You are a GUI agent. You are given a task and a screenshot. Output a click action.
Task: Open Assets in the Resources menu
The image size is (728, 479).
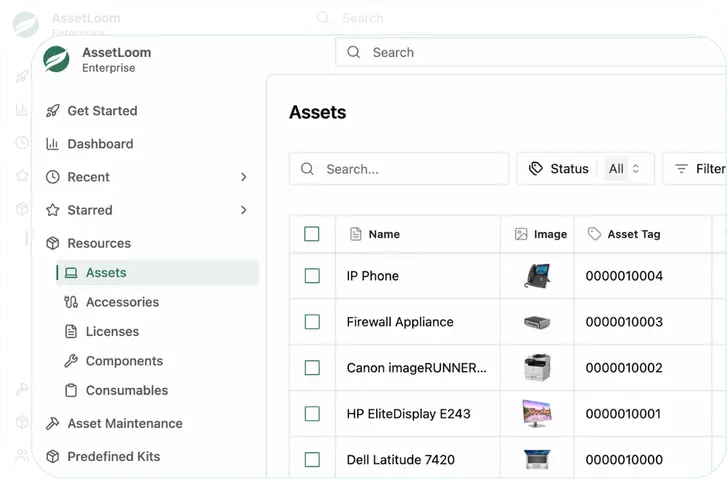coord(106,273)
